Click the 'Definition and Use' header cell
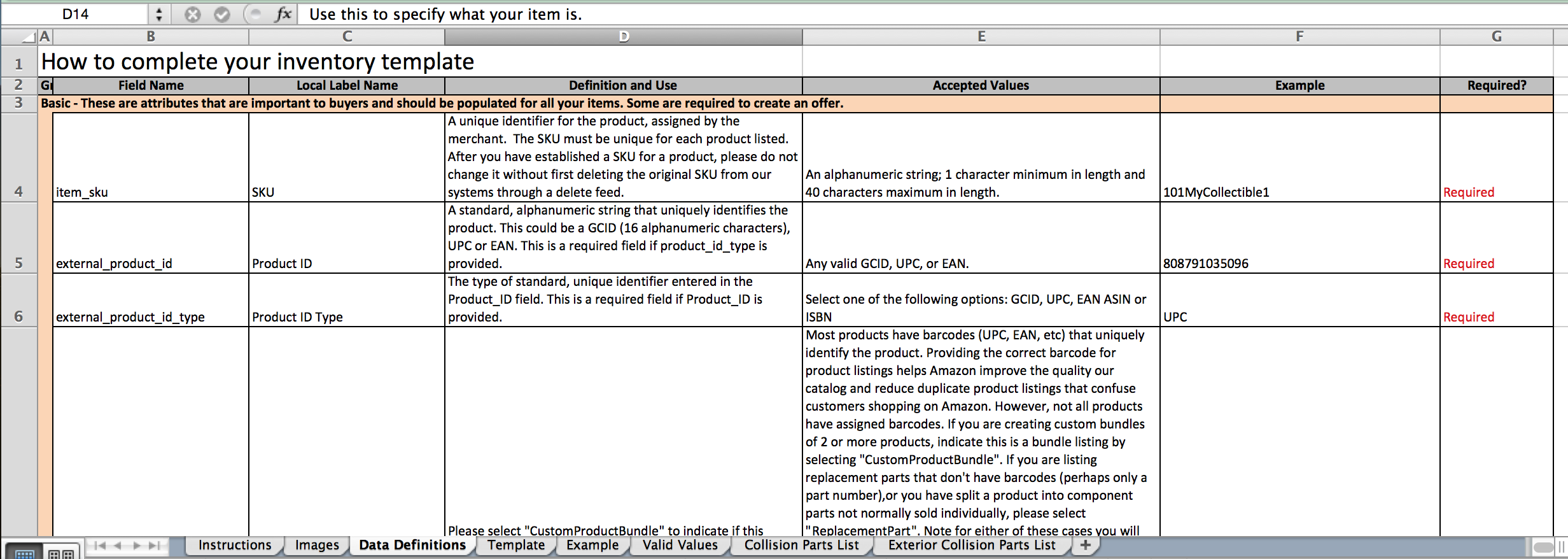Screen dimensions: 1568x559 point(624,85)
